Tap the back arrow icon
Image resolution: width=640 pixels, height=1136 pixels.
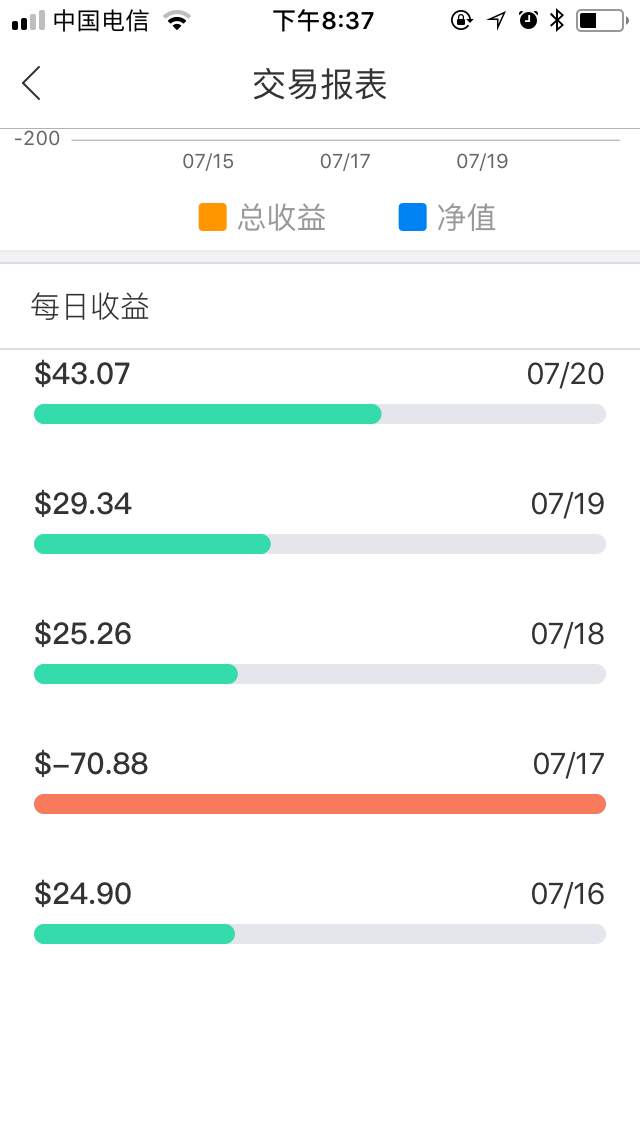32,84
